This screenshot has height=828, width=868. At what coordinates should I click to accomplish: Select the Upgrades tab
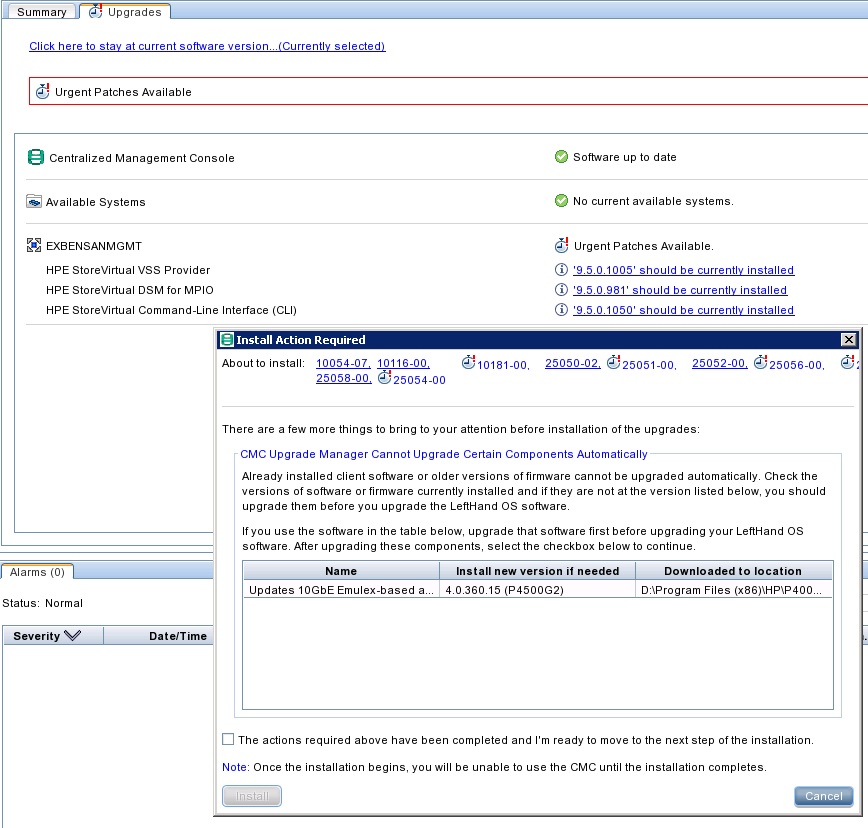(126, 12)
